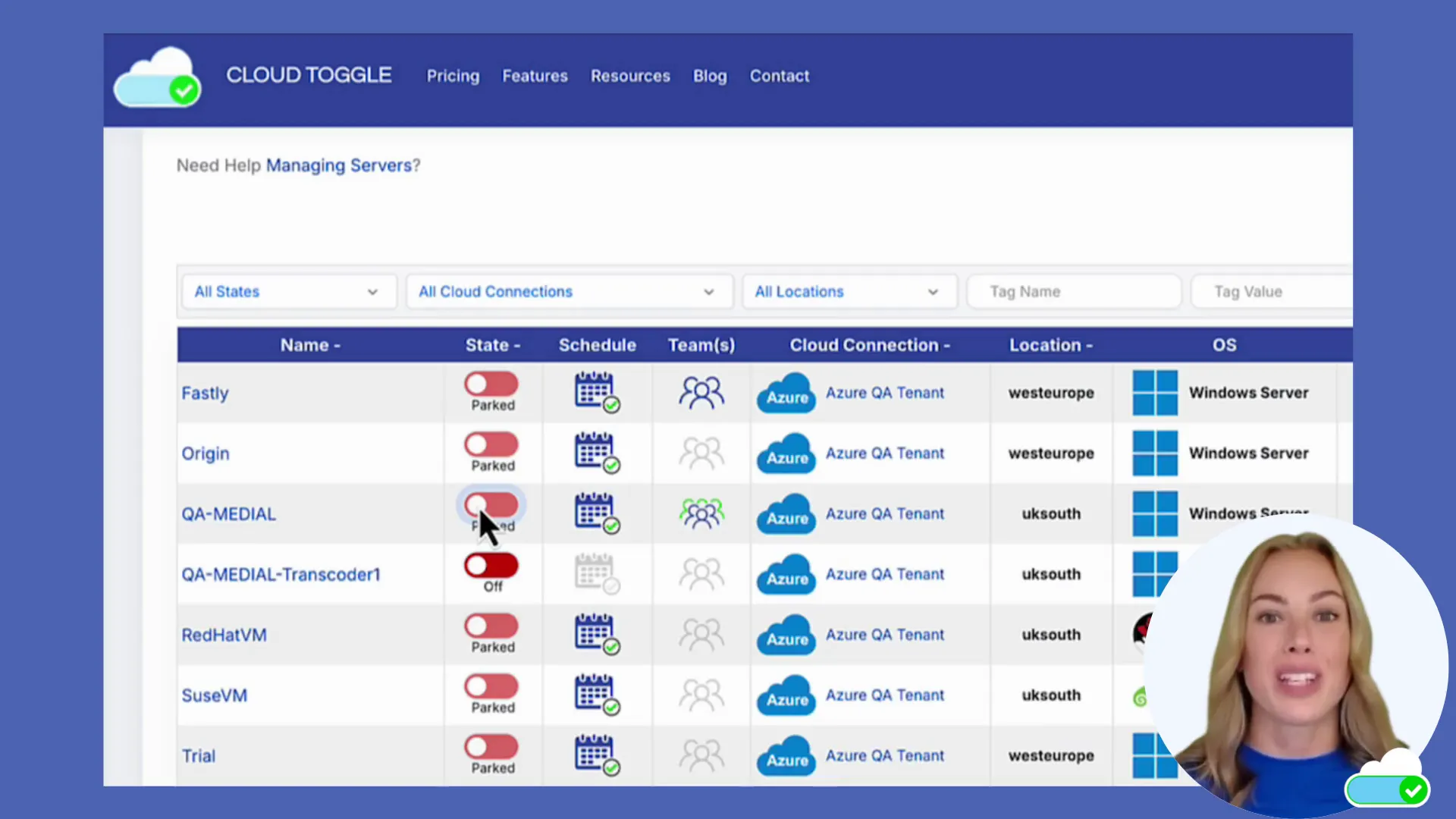Expand the All Cloud Connections dropdown

[569, 291]
